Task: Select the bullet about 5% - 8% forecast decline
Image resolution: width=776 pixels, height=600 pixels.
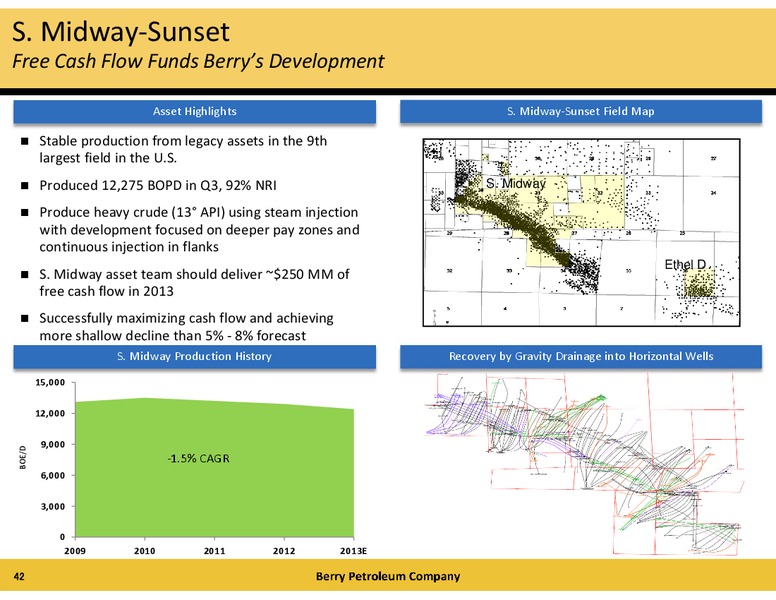Action: 186,327
